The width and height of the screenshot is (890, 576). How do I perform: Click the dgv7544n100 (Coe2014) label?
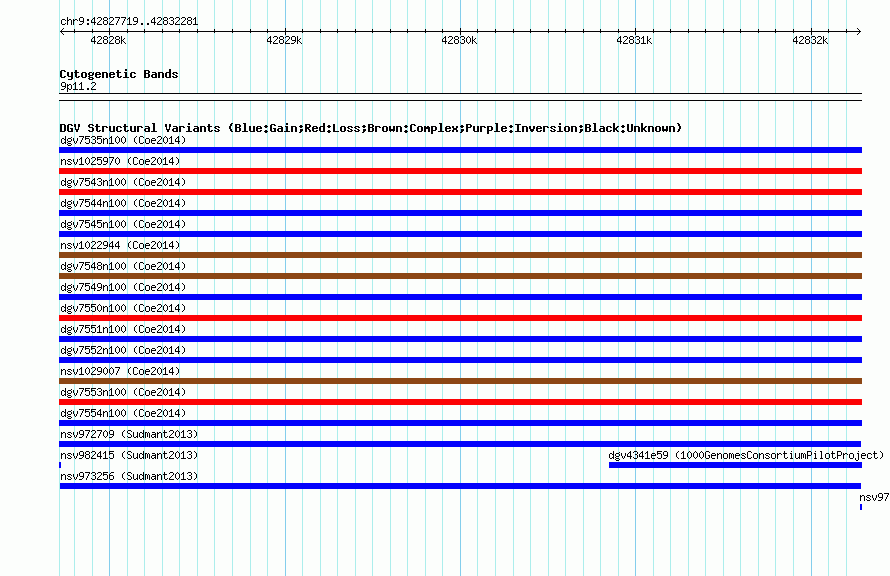tap(123, 203)
